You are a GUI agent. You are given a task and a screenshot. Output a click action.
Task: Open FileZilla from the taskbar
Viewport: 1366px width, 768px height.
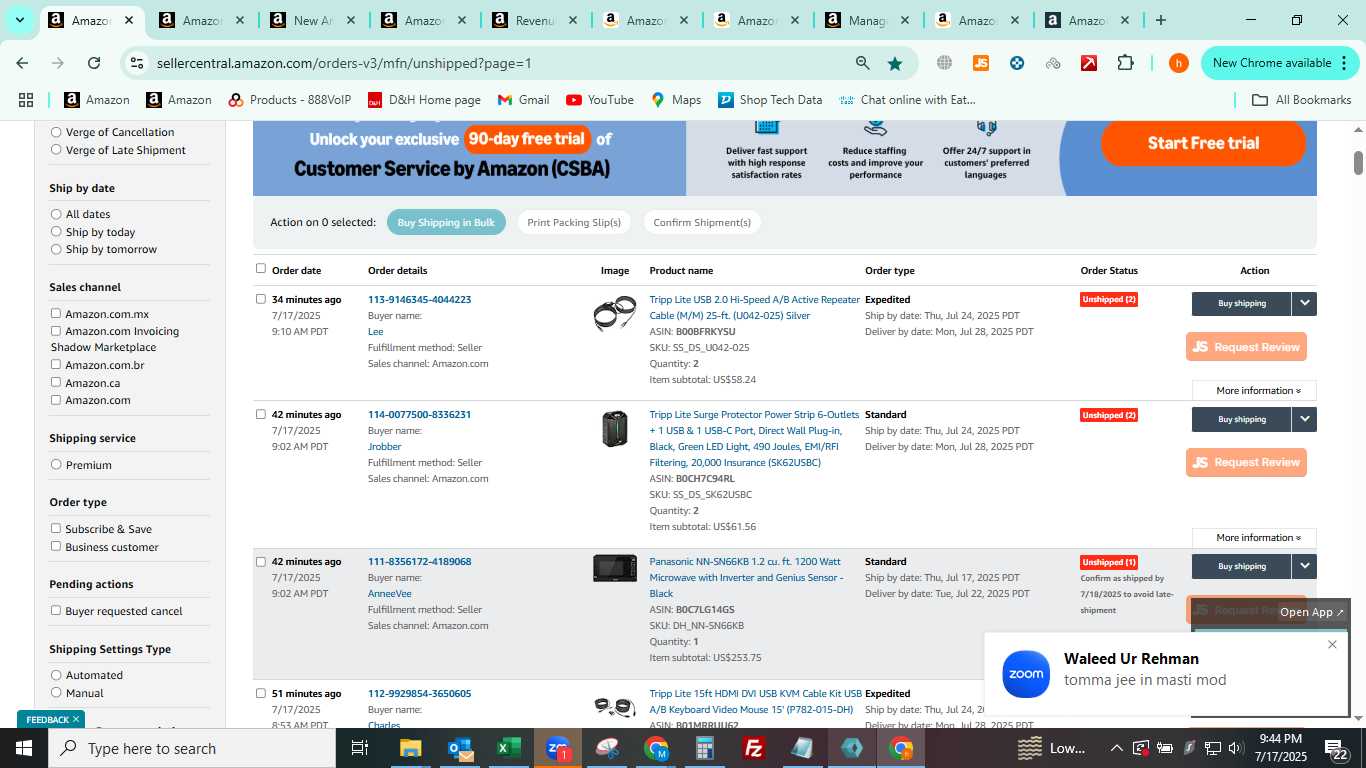(754, 748)
